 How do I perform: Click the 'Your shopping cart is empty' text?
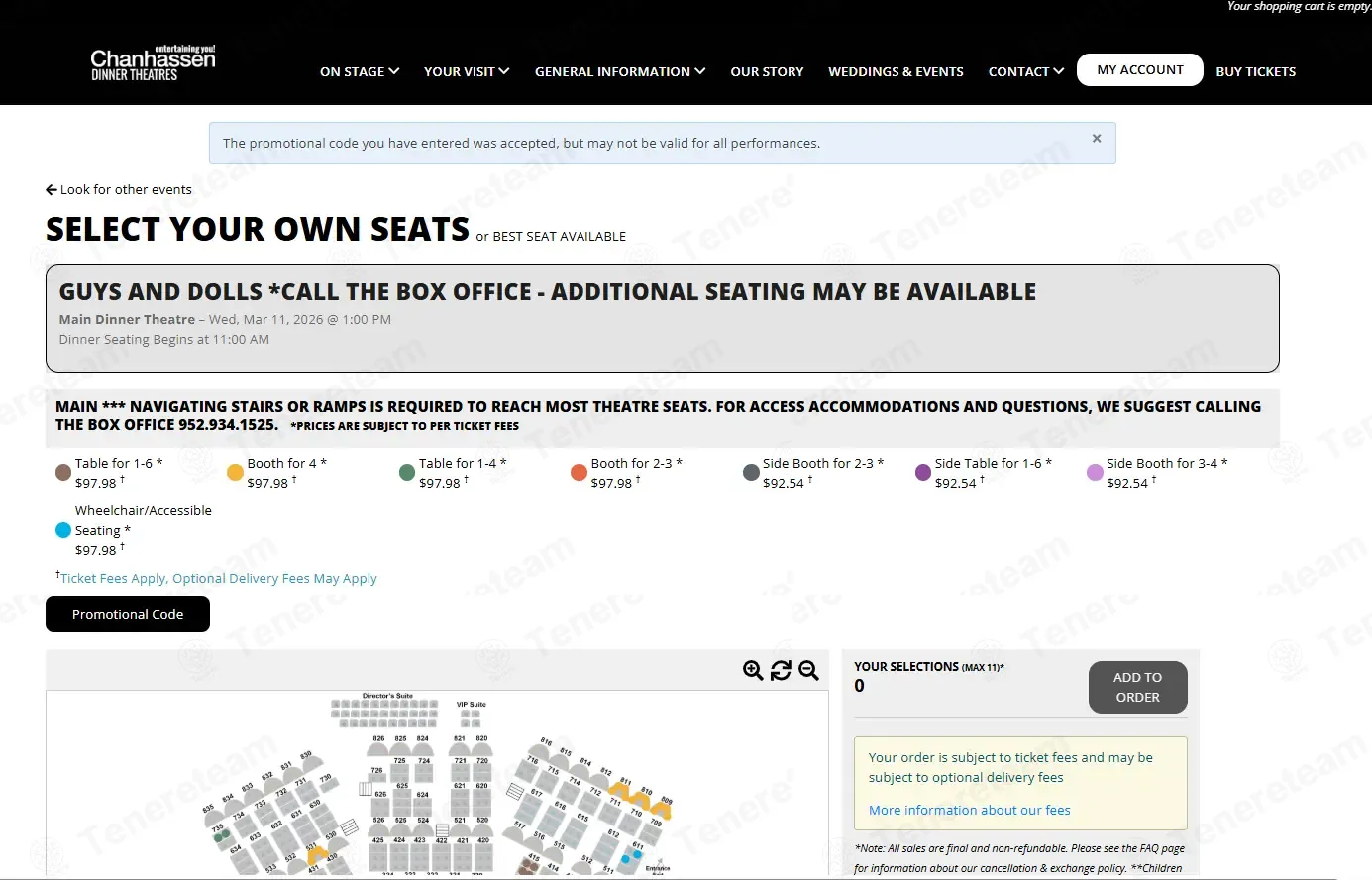[1299, 6]
